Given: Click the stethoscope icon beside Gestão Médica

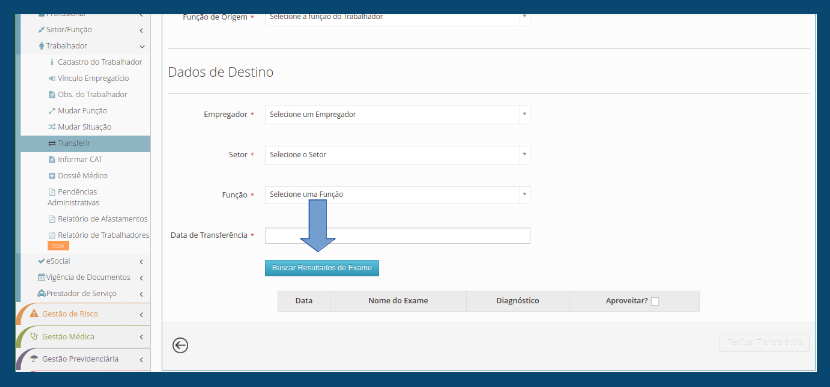Looking at the screenshot, I should tap(34, 336).
